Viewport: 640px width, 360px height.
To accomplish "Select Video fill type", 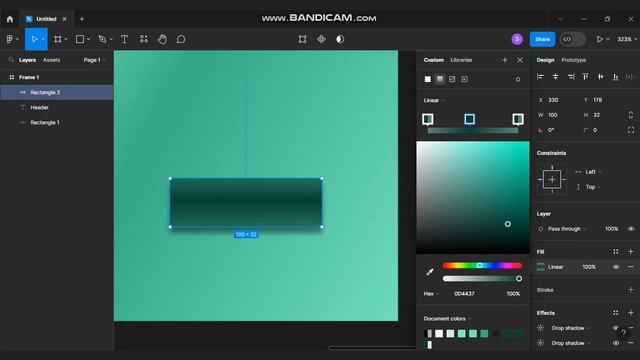I will coord(464,79).
